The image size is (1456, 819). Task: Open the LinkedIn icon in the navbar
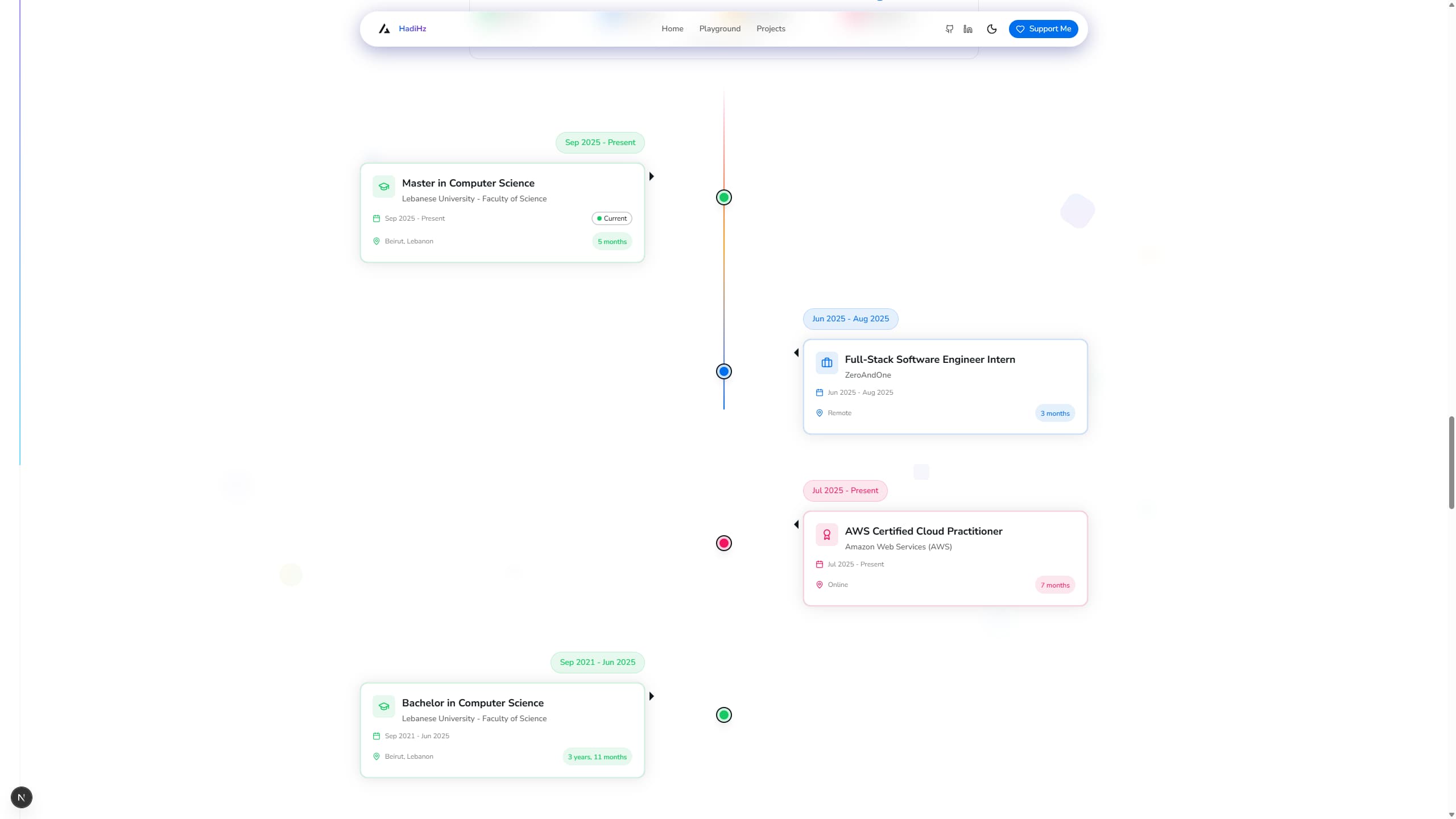tap(967, 28)
